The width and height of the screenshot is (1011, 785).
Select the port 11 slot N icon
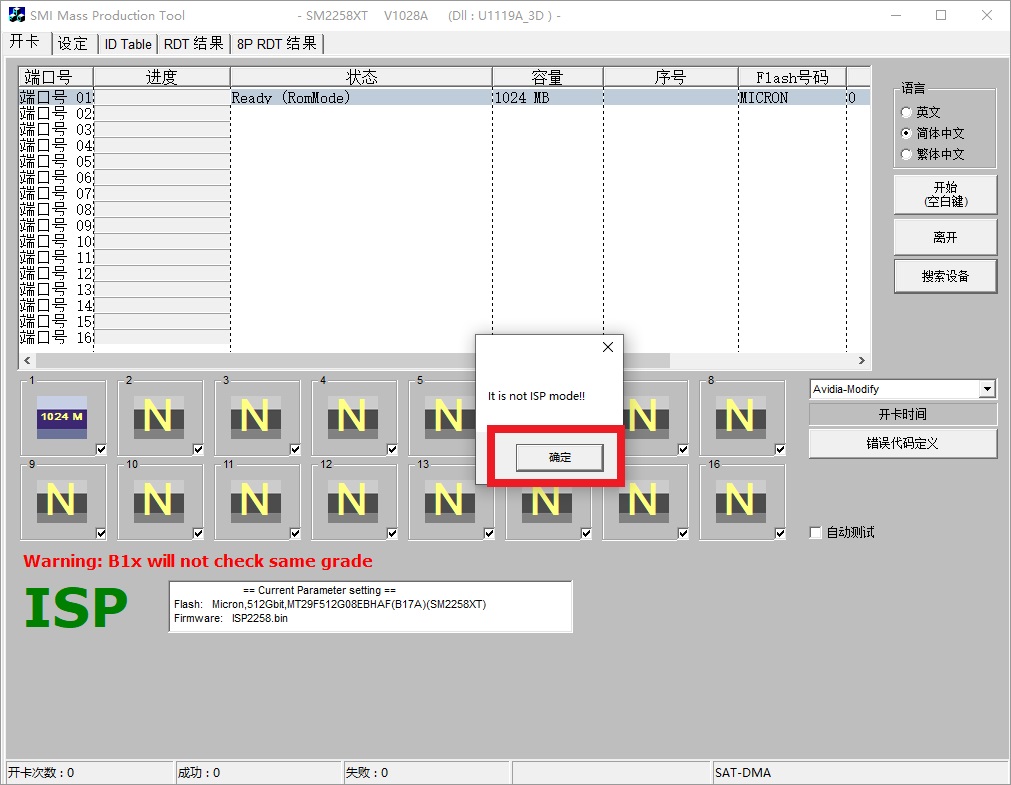coord(255,498)
